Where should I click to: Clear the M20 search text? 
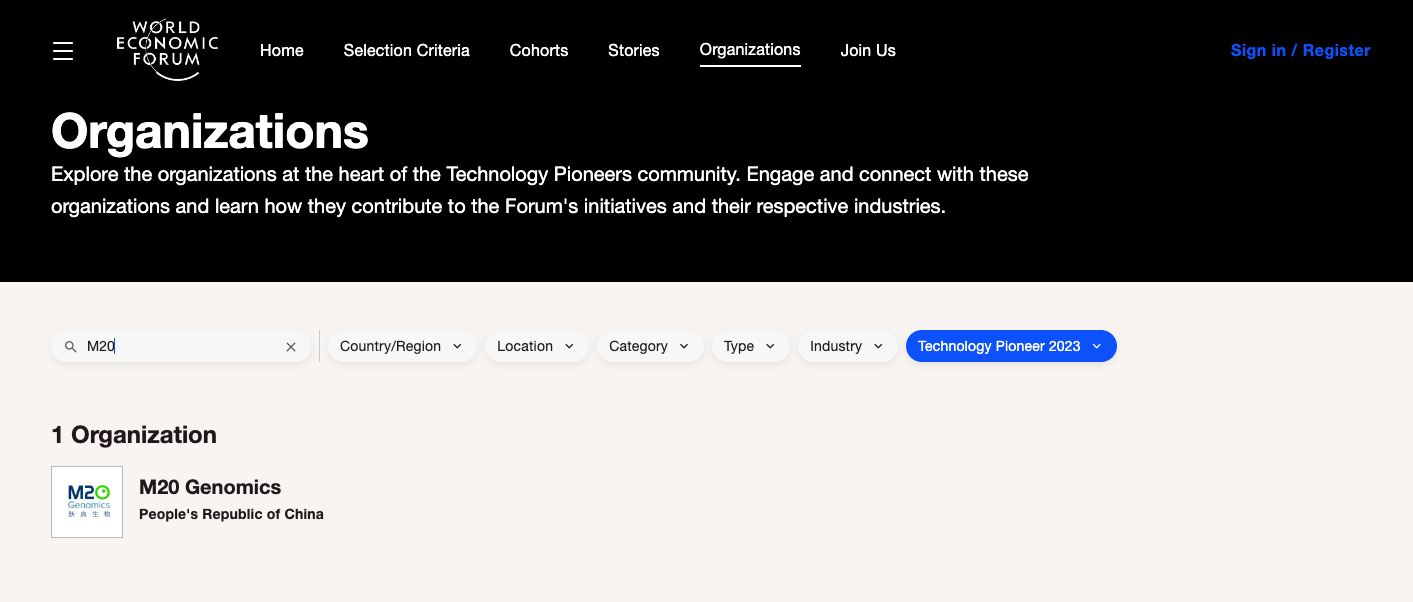pos(291,347)
